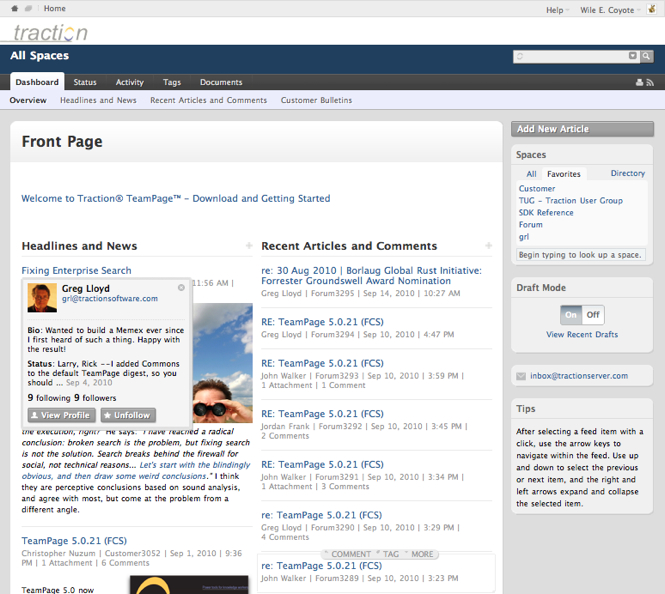Open the Customer Bulletins sub-tab
Viewport: 665px width, 594px height.
tap(316, 100)
